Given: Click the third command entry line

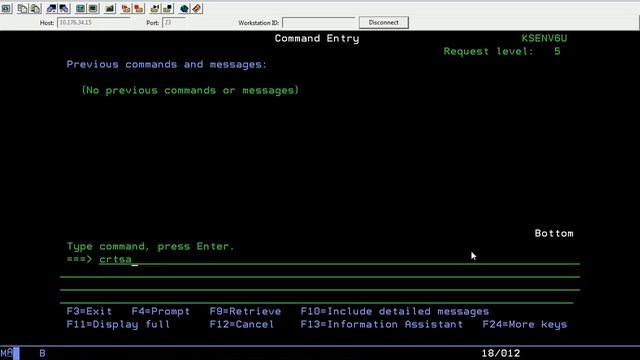Looking at the screenshot, I should point(320,285).
